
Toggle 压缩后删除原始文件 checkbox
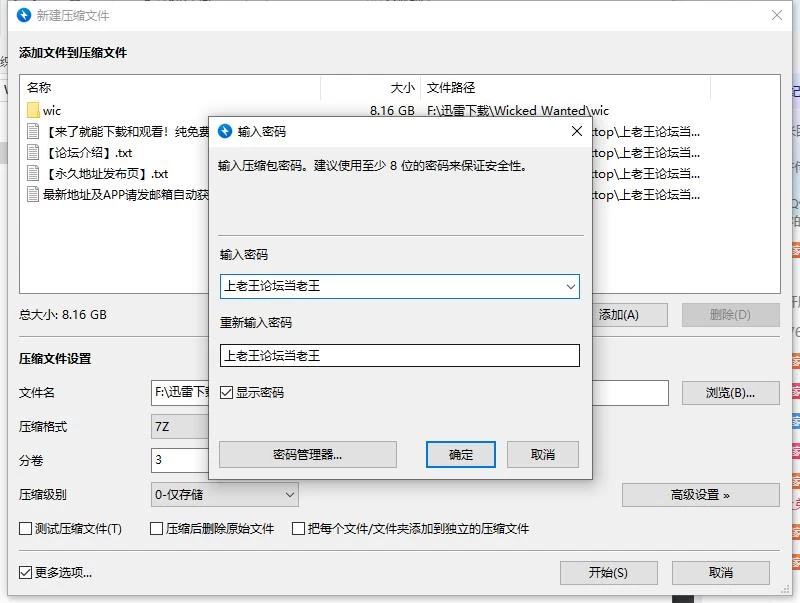tap(157, 529)
